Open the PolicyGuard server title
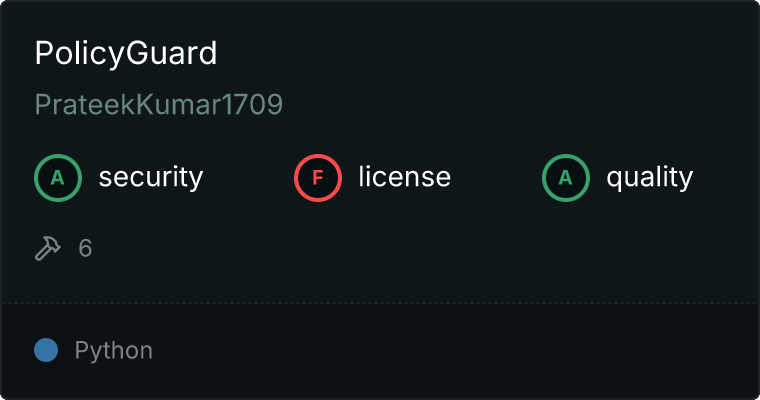Screen dimensions: 760x400 (x=126, y=53)
